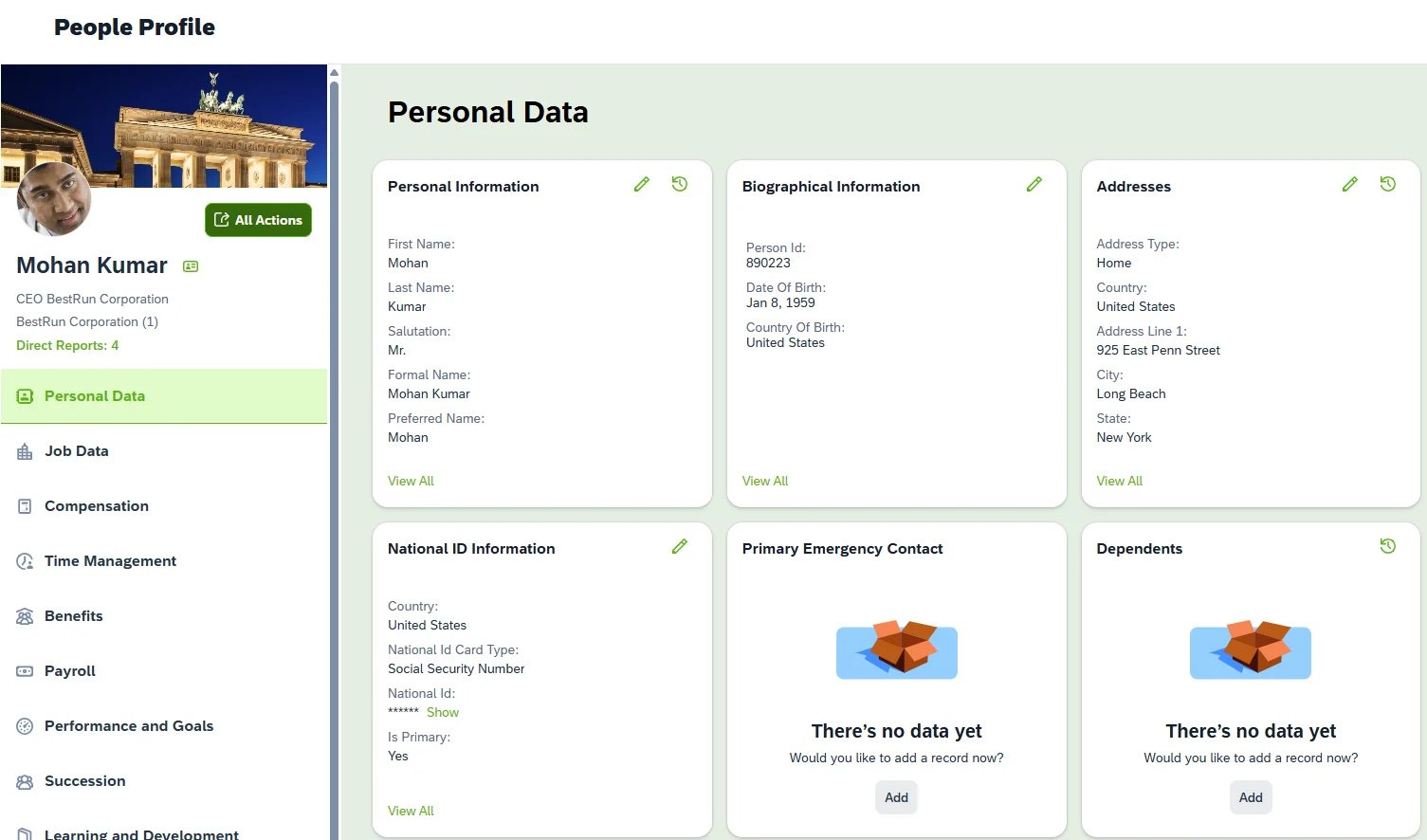The width and height of the screenshot is (1427, 840).
Task: Click the Benefits sidebar icon
Action: pyautogui.click(x=25, y=616)
